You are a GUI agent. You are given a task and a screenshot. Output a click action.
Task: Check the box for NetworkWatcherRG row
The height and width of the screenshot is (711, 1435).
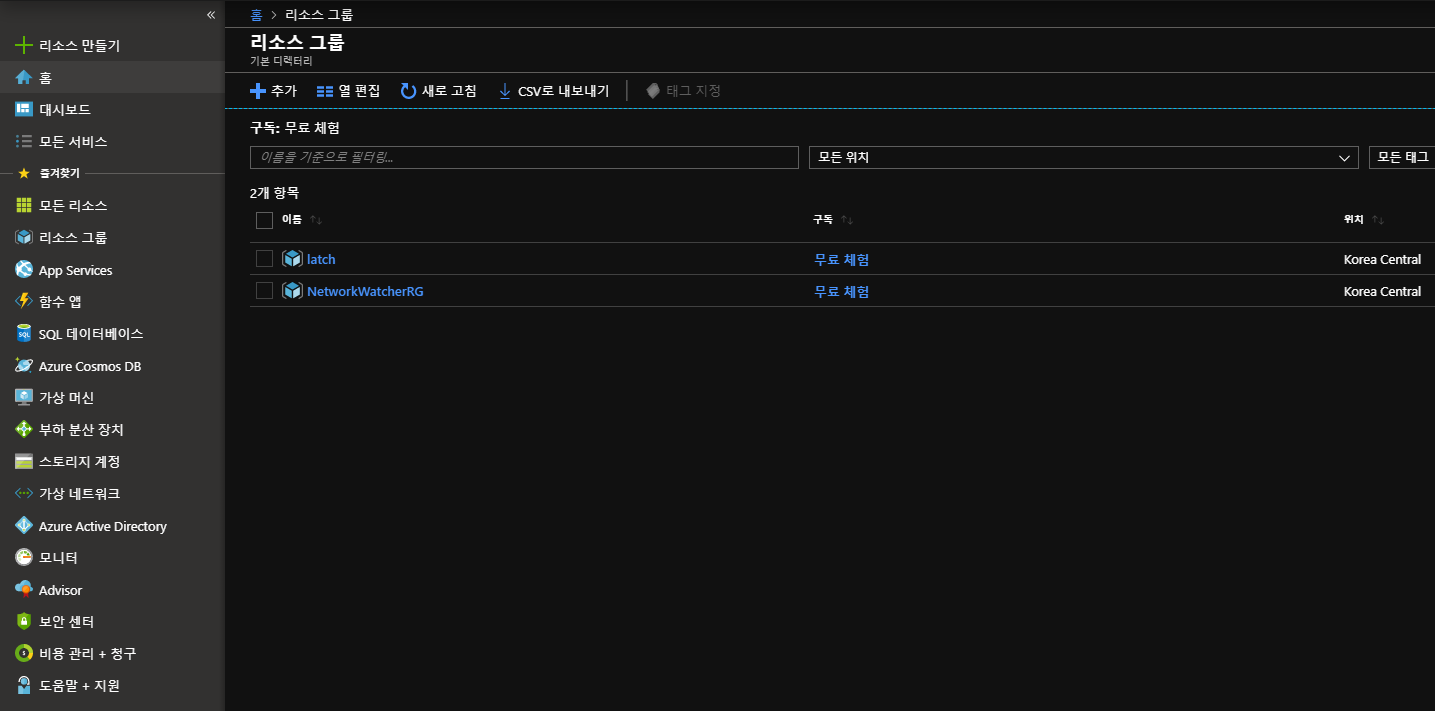tap(264, 291)
